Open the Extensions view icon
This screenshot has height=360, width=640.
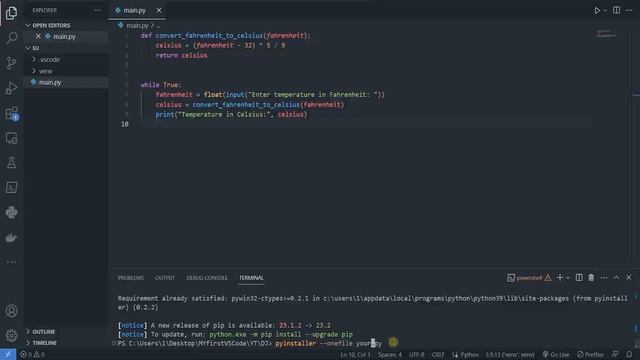(x=11, y=113)
